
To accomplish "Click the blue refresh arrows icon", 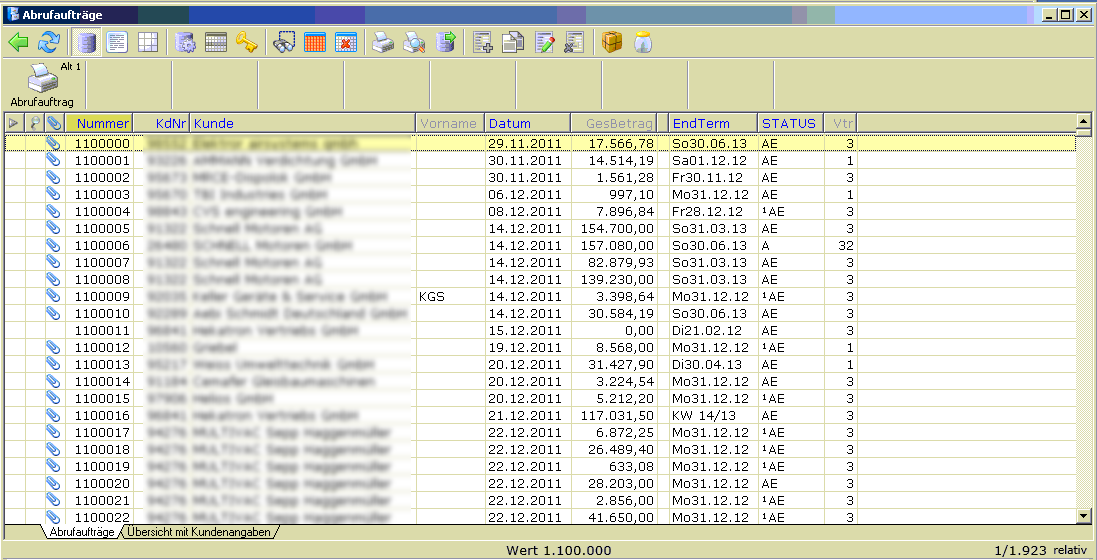I will (48, 42).
